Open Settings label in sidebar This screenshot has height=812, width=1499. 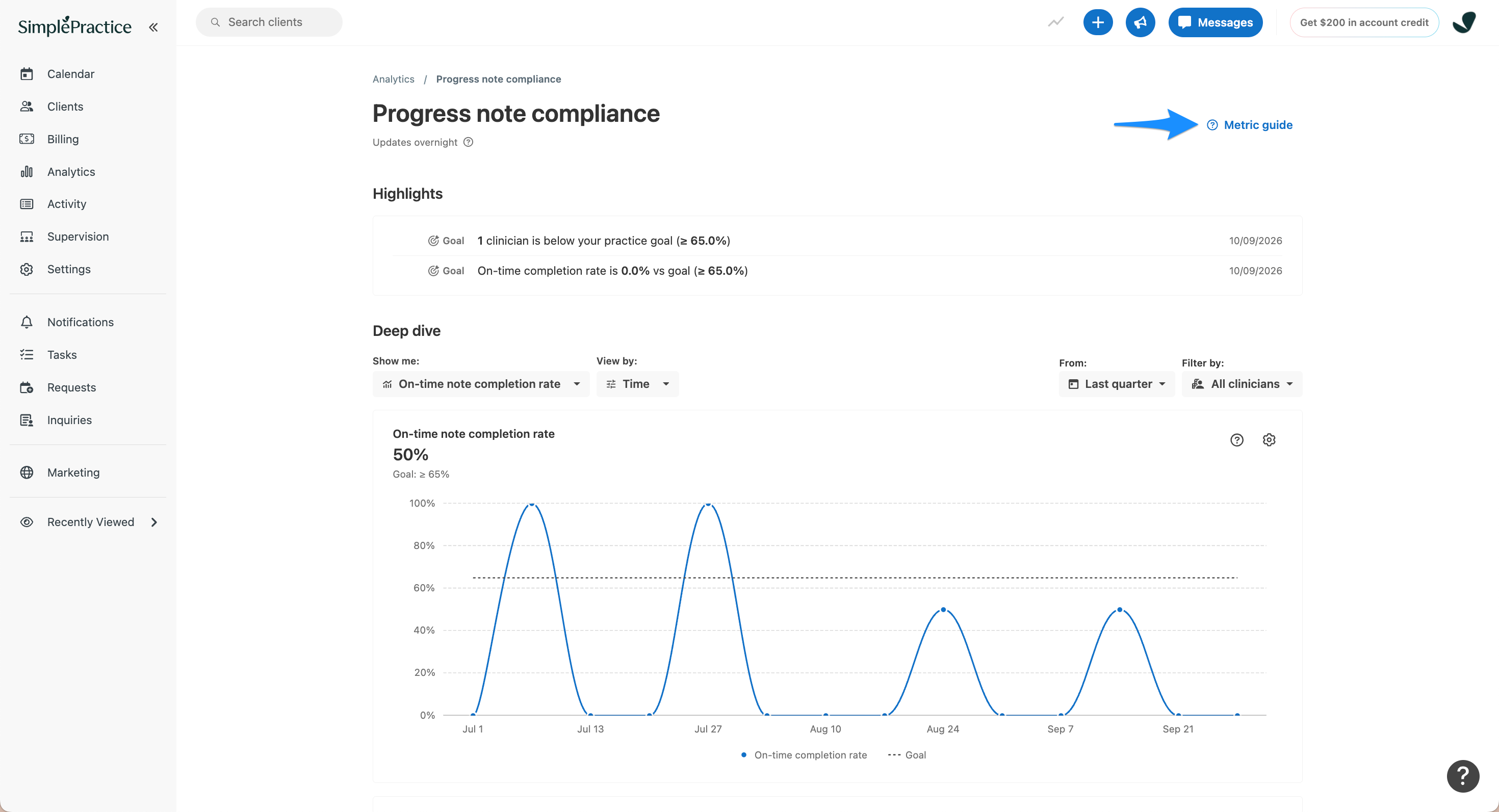tap(69, 269)
